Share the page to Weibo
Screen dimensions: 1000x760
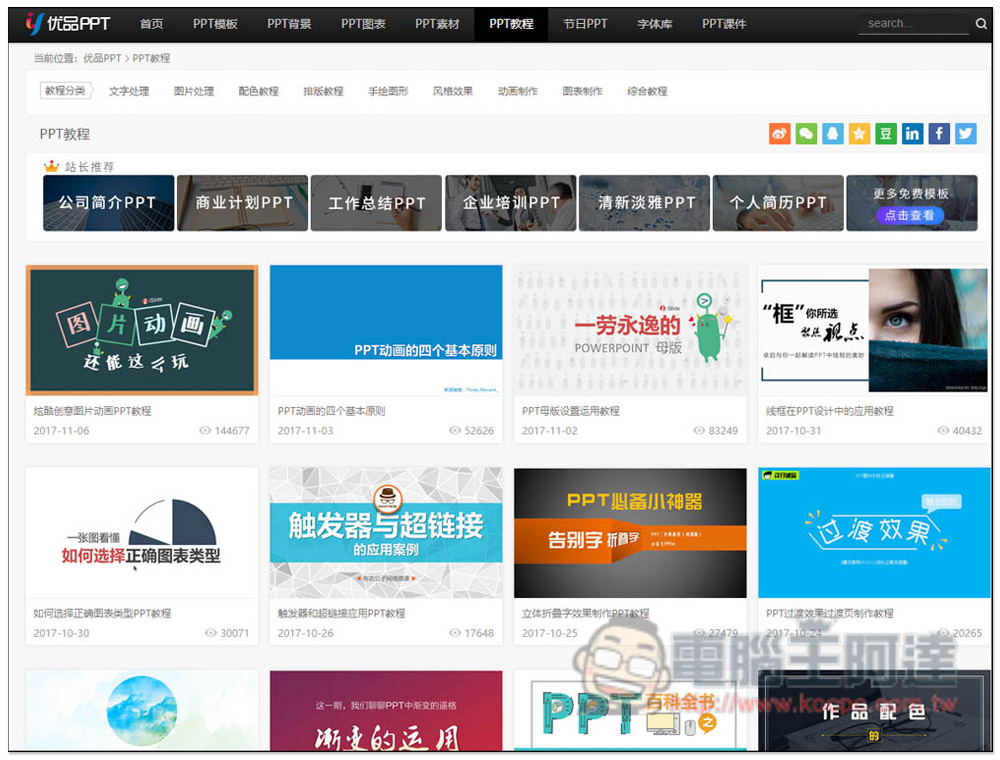pos(779,134)
